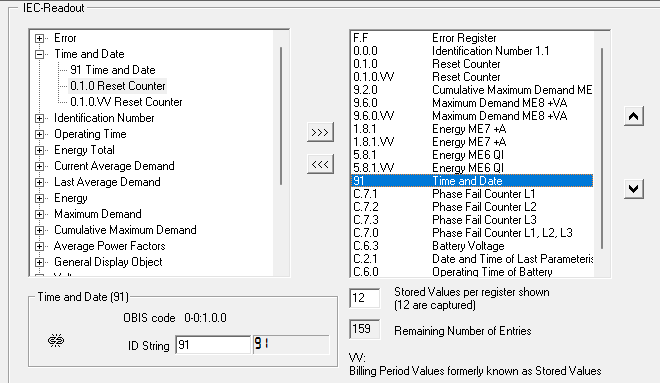Viewport: 660px width, 383px height.
Task: Expand the Identification Number node
Action: 39,118
